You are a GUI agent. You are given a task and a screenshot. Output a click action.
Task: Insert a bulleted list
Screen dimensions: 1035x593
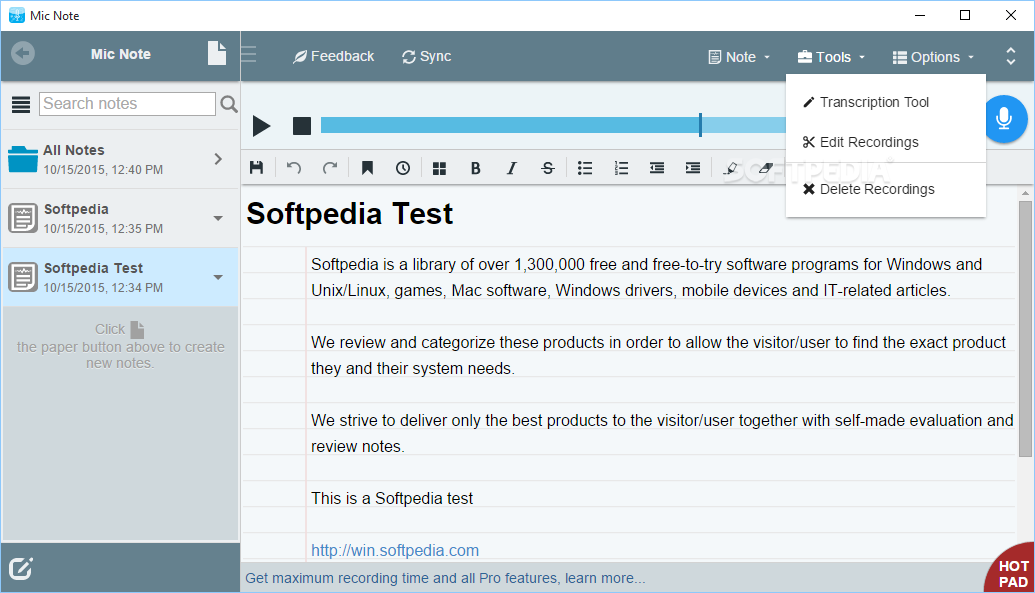point(585,168)
